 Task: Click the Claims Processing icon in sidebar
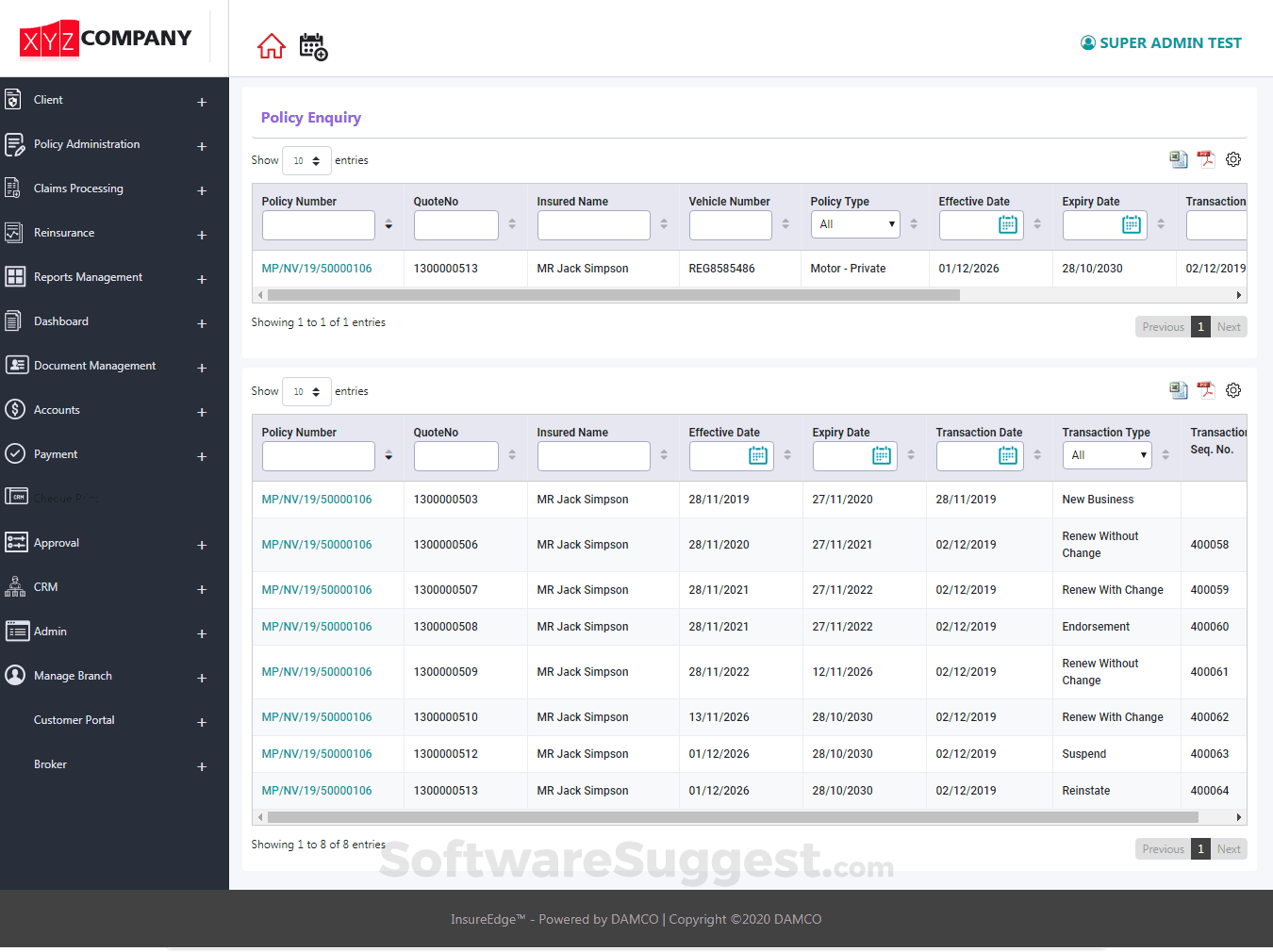pos(13,188)
